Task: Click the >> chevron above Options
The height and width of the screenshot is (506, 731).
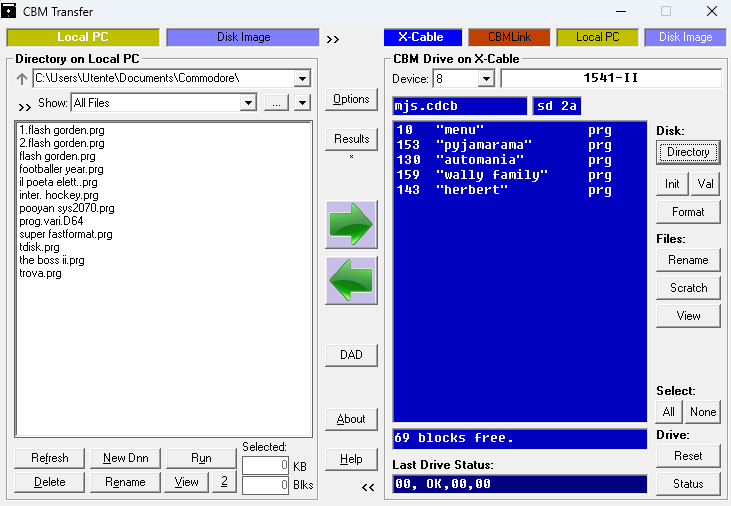Action: click(x=332, y=39)
